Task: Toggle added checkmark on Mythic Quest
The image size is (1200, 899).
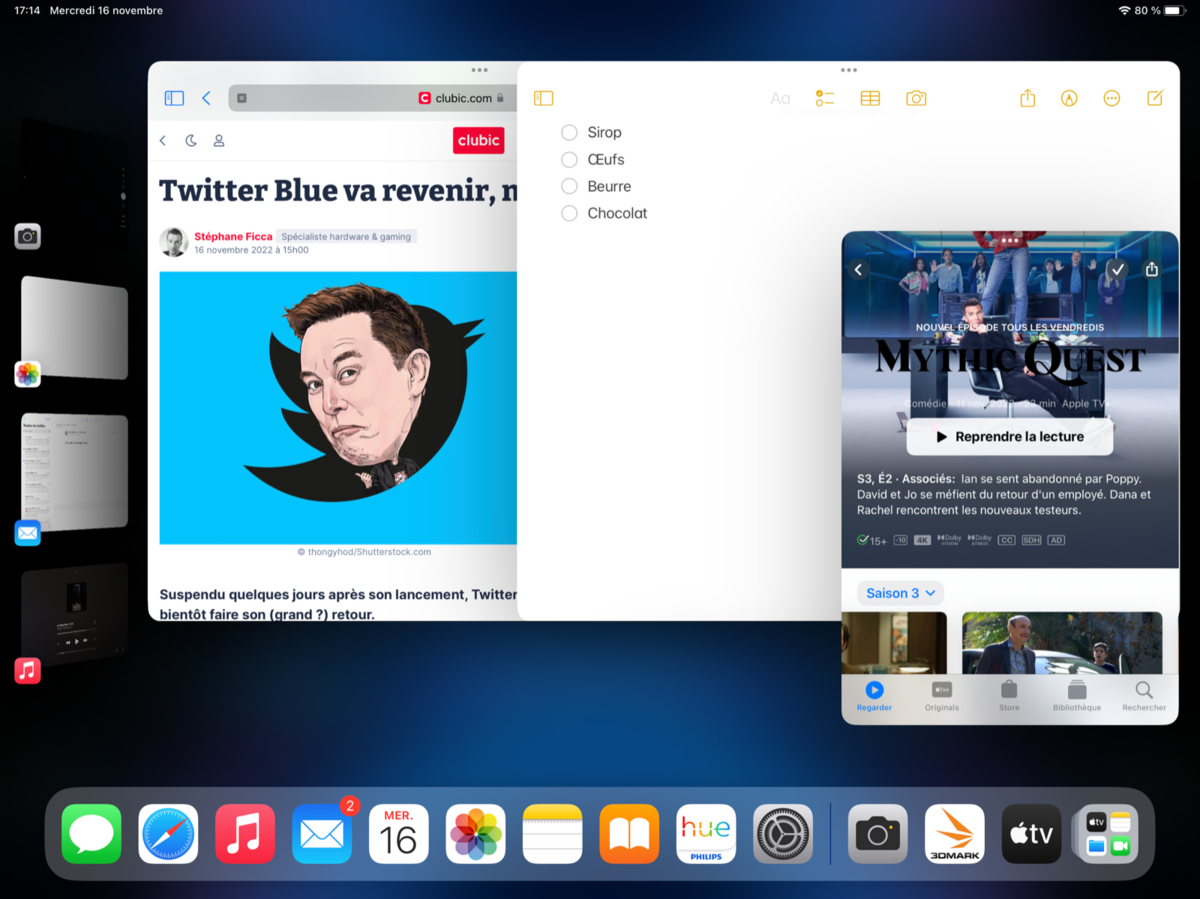Action: click(x=1118, y=269)
